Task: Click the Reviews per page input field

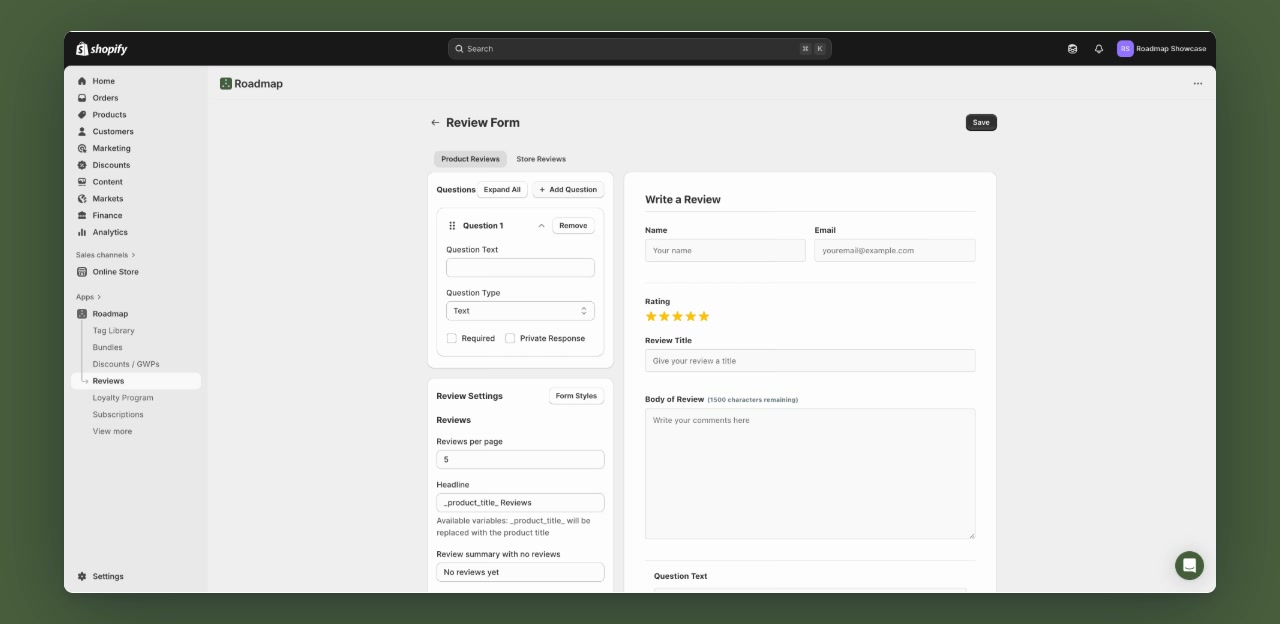Action: coord(519,459)
